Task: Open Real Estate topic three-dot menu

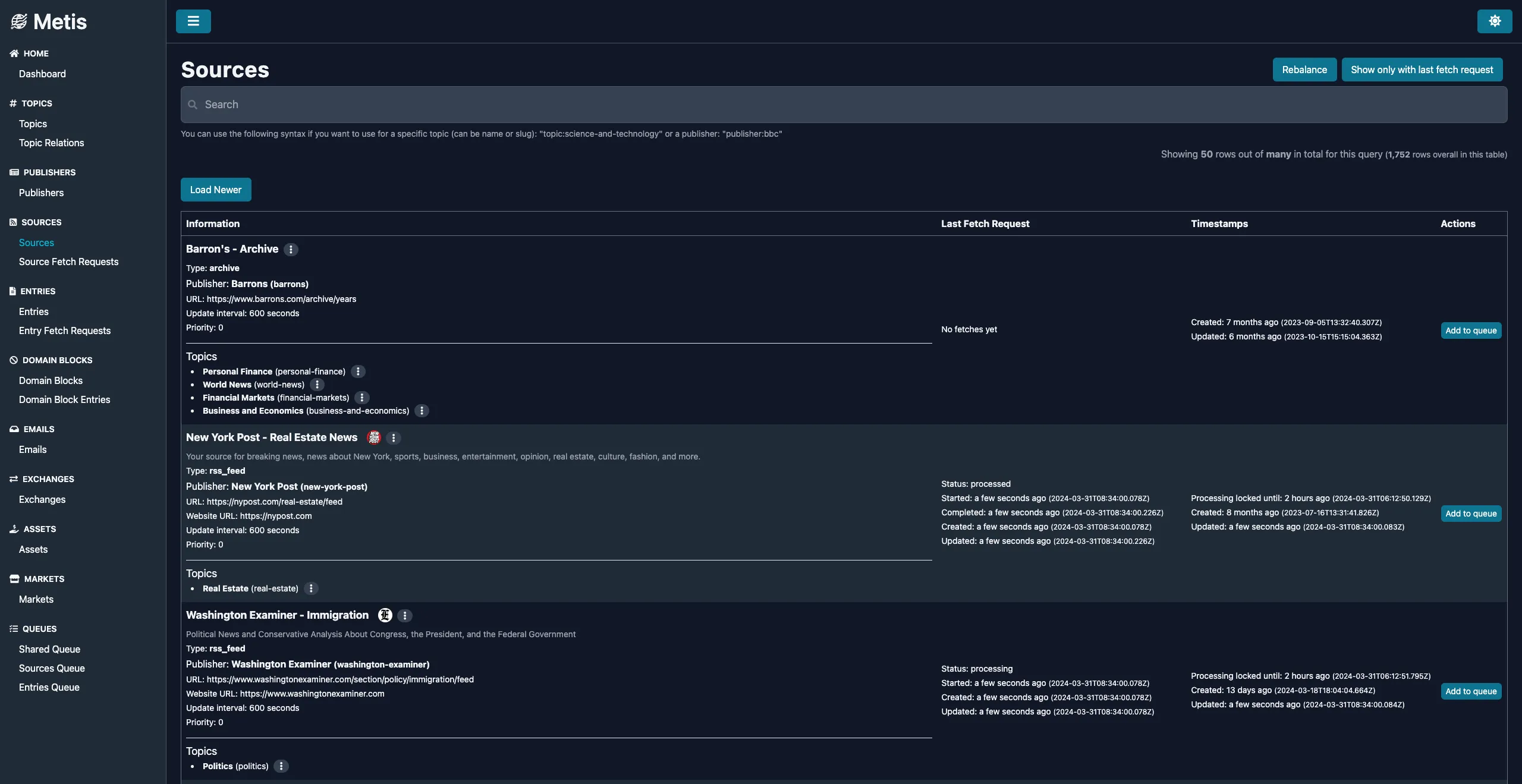Action: (311, 588)
